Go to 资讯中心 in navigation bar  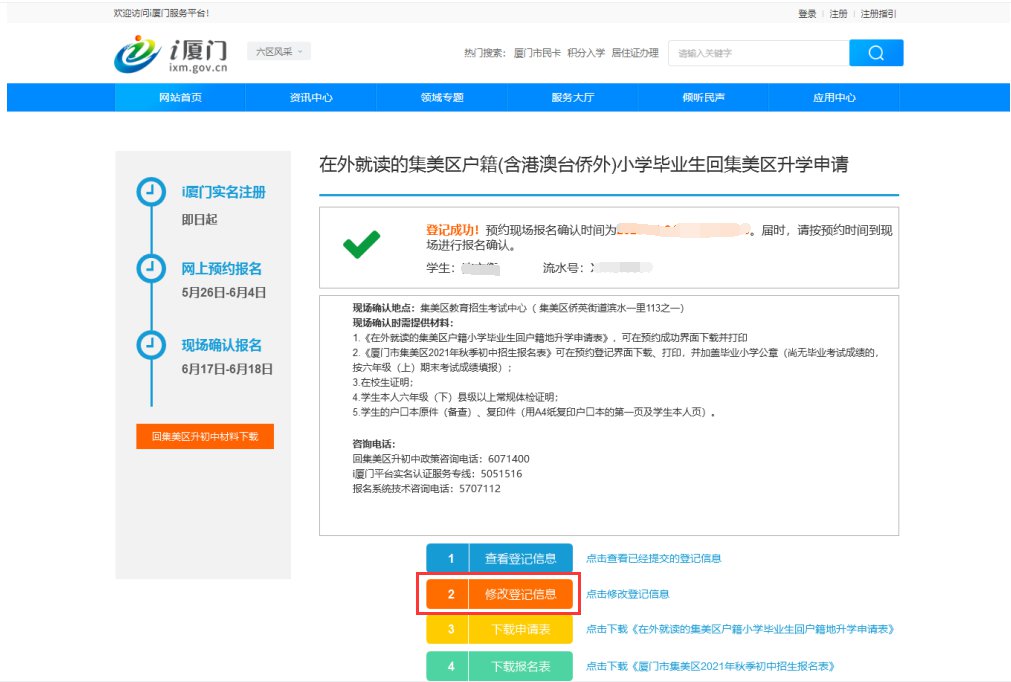pyautogui.click(x=311, y=98)
